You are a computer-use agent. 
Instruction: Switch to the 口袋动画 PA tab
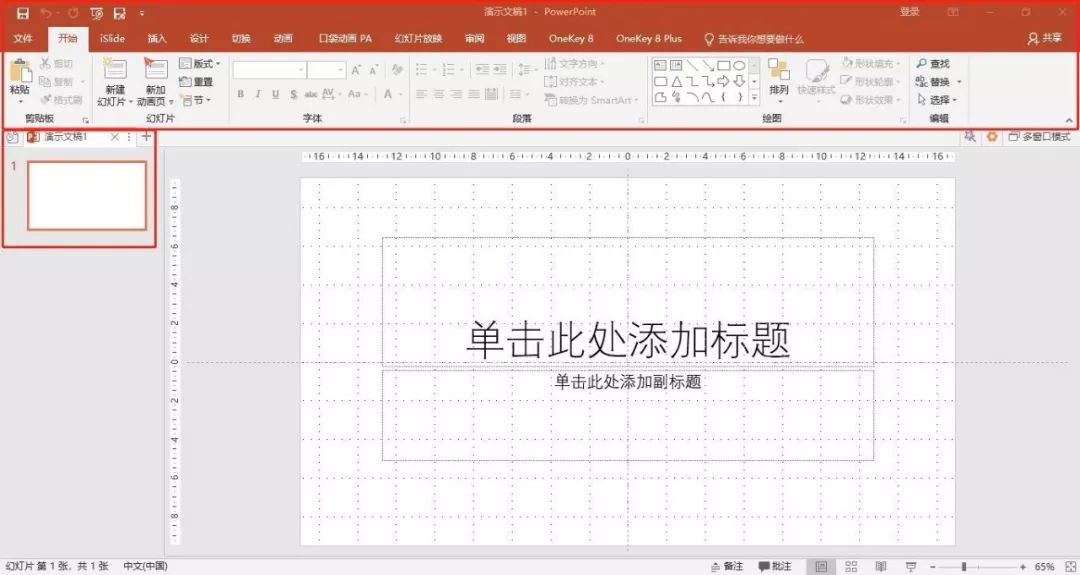click(345, 39)
